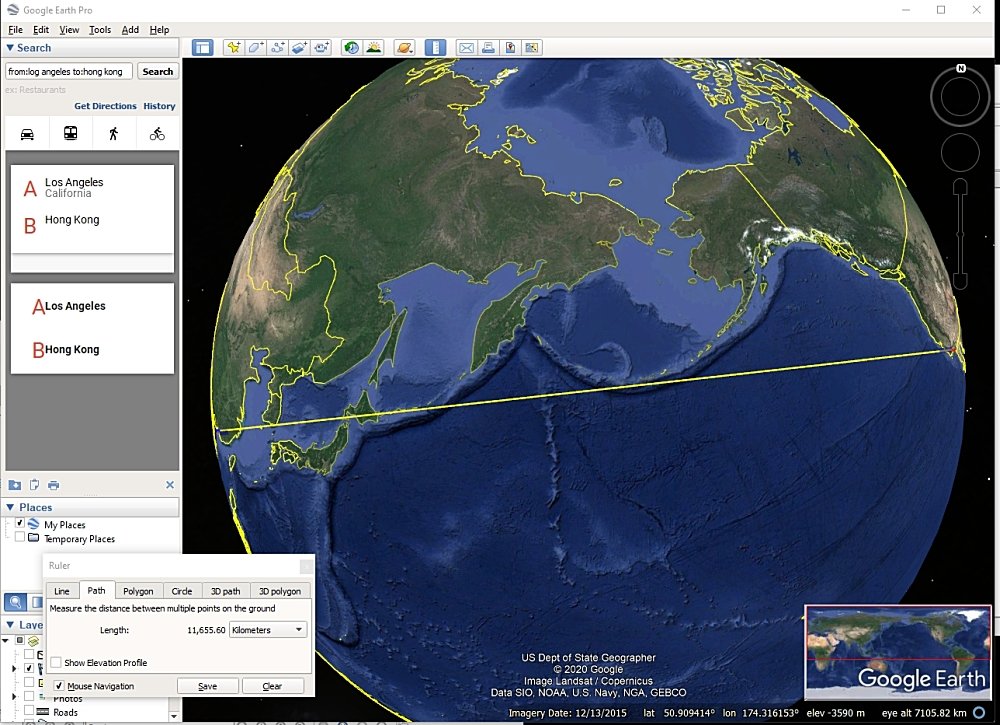The image size is (1000, 725).
Task: Open the File menu
Action: tap(15, 30)
